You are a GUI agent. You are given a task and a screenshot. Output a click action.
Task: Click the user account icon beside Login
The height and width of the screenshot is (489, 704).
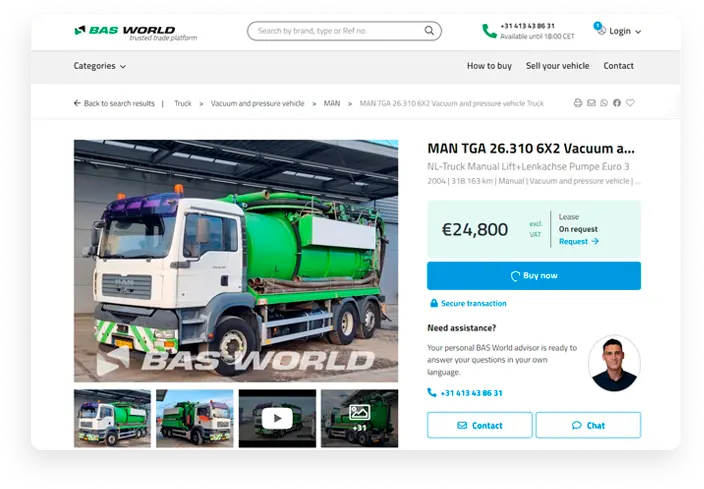coord(600,29)
